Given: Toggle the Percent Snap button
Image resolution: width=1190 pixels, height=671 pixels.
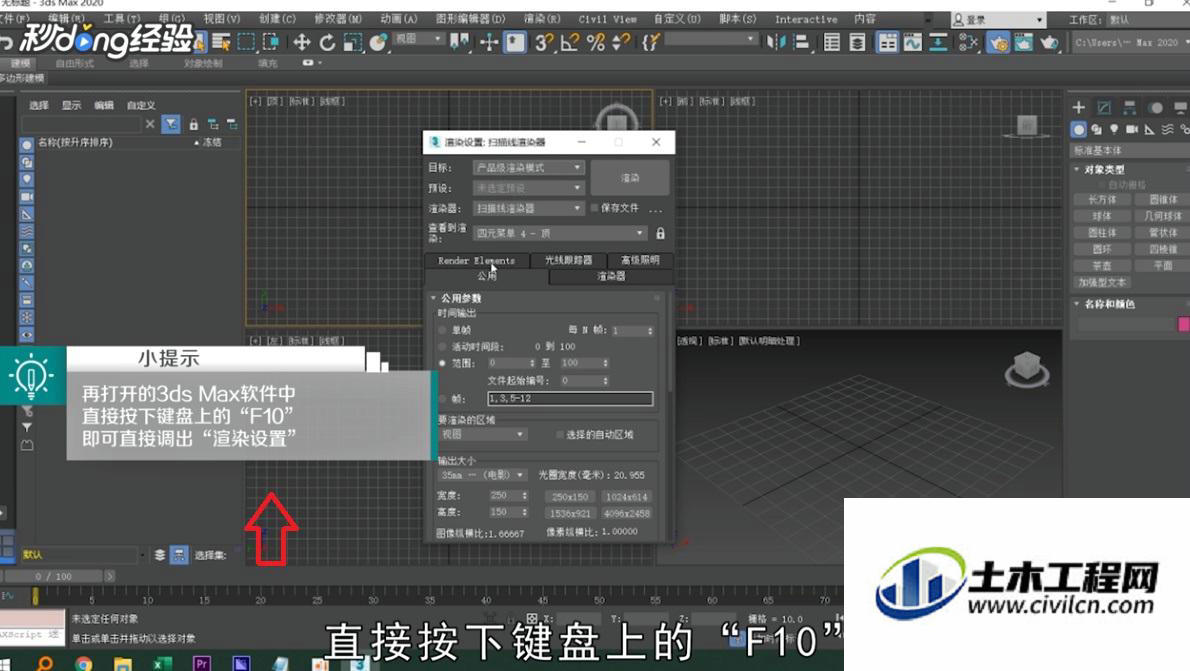Looking at the screenshot, I should click(596, 43).
